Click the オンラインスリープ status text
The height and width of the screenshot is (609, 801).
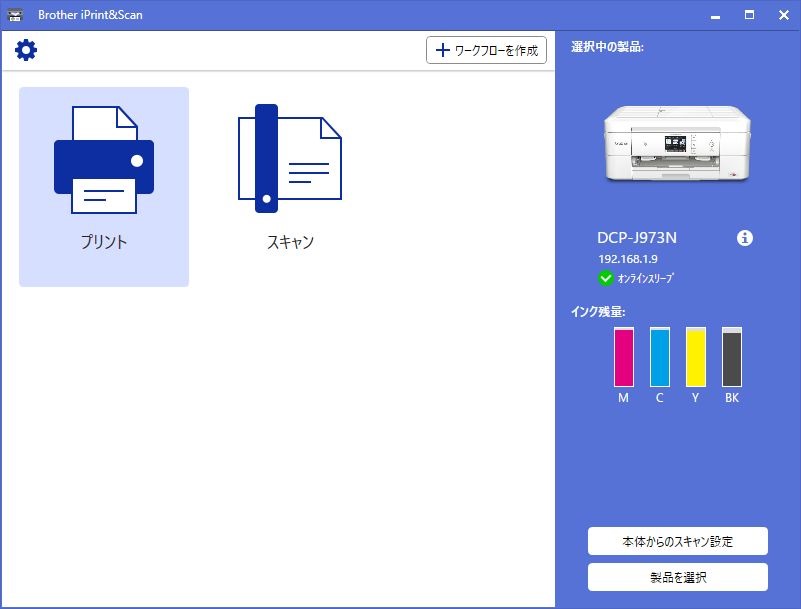click(646, 278)
